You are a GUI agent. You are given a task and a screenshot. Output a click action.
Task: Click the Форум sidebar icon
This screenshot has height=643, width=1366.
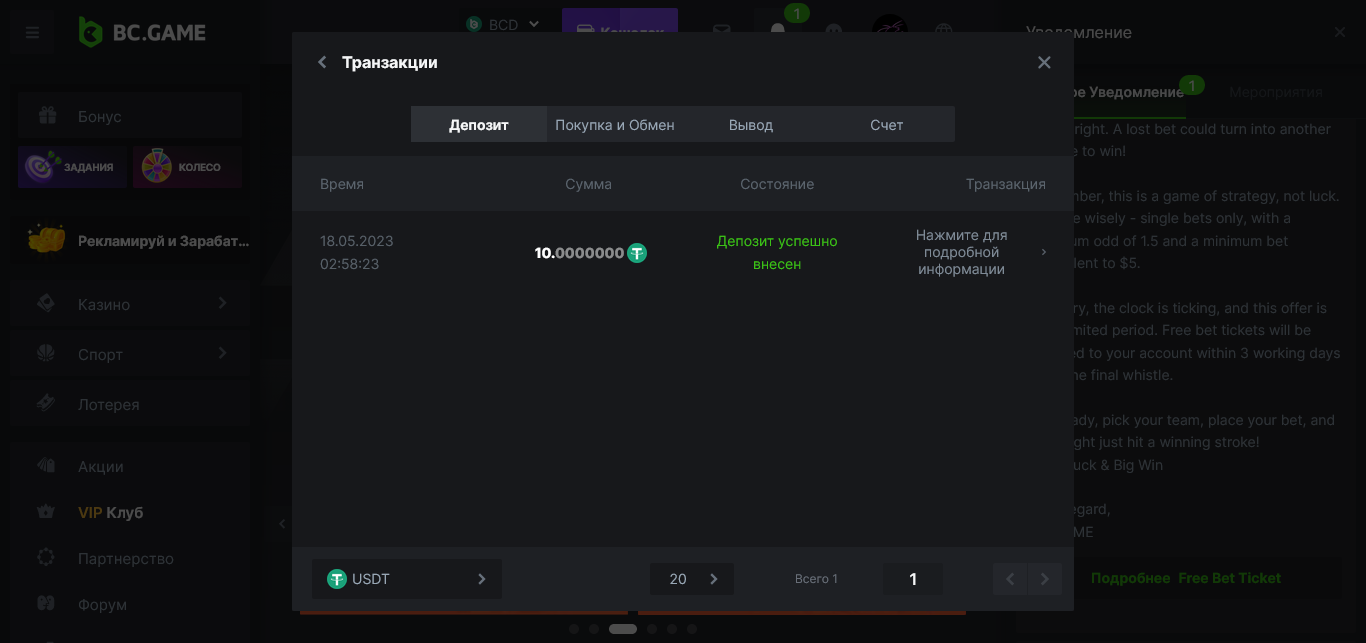tap(46, 603)
